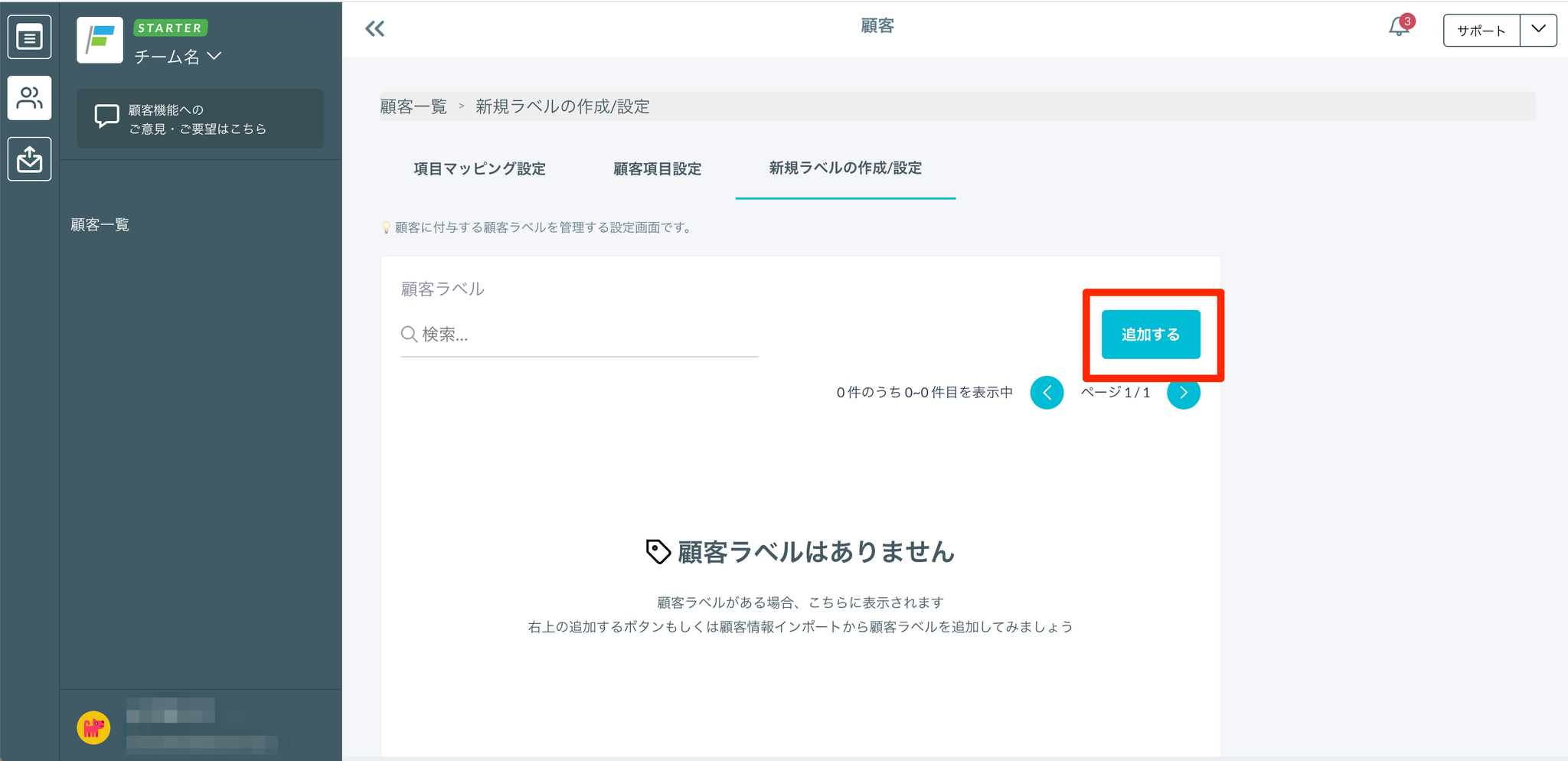The image size is (1568, 761).
Task: Open the form list icon in sidebar
Action: coord(29,37)
